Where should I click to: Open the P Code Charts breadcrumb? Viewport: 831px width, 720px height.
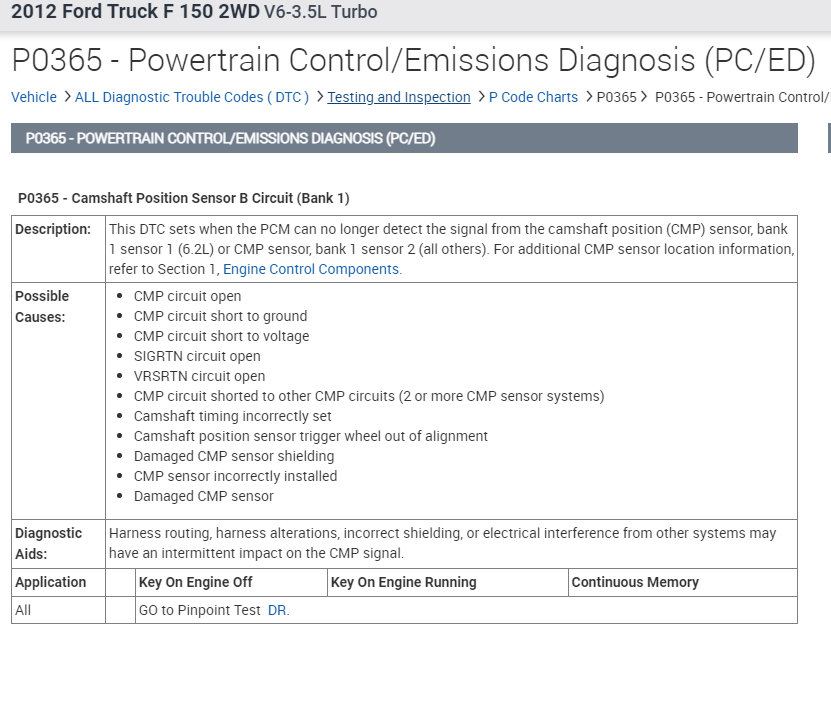tap(533, 97)
